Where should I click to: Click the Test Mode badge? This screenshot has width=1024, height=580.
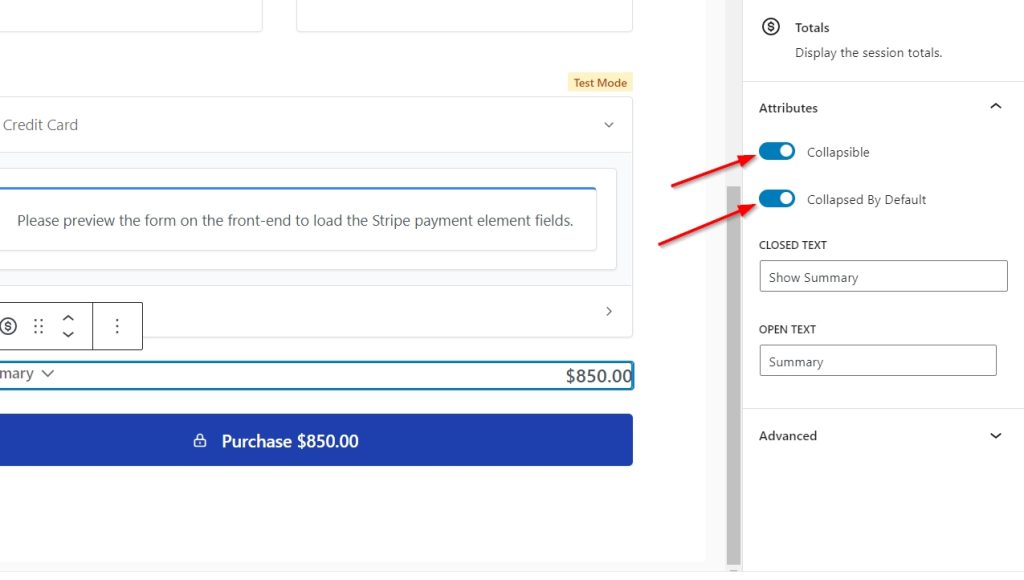tap(600, 83)
